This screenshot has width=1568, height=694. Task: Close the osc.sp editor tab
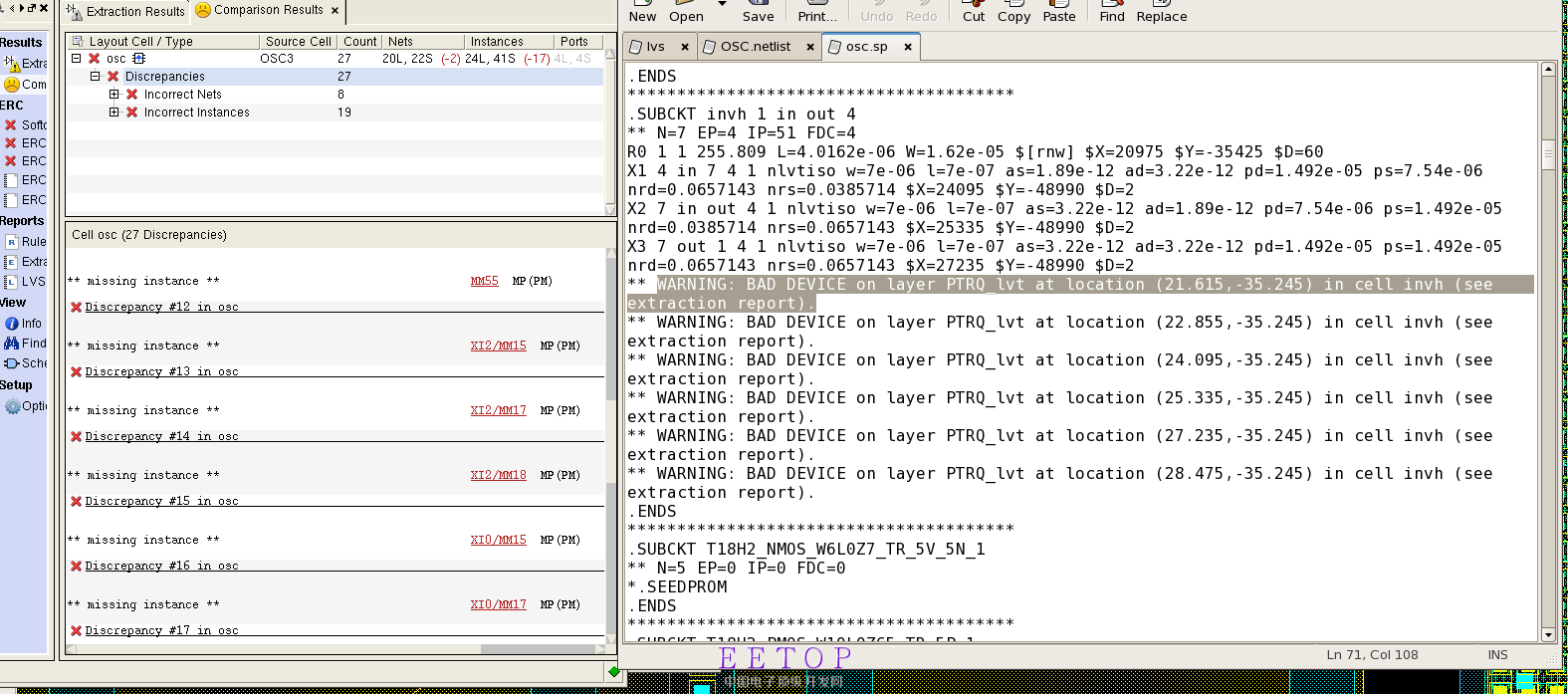tap(908, 47)
